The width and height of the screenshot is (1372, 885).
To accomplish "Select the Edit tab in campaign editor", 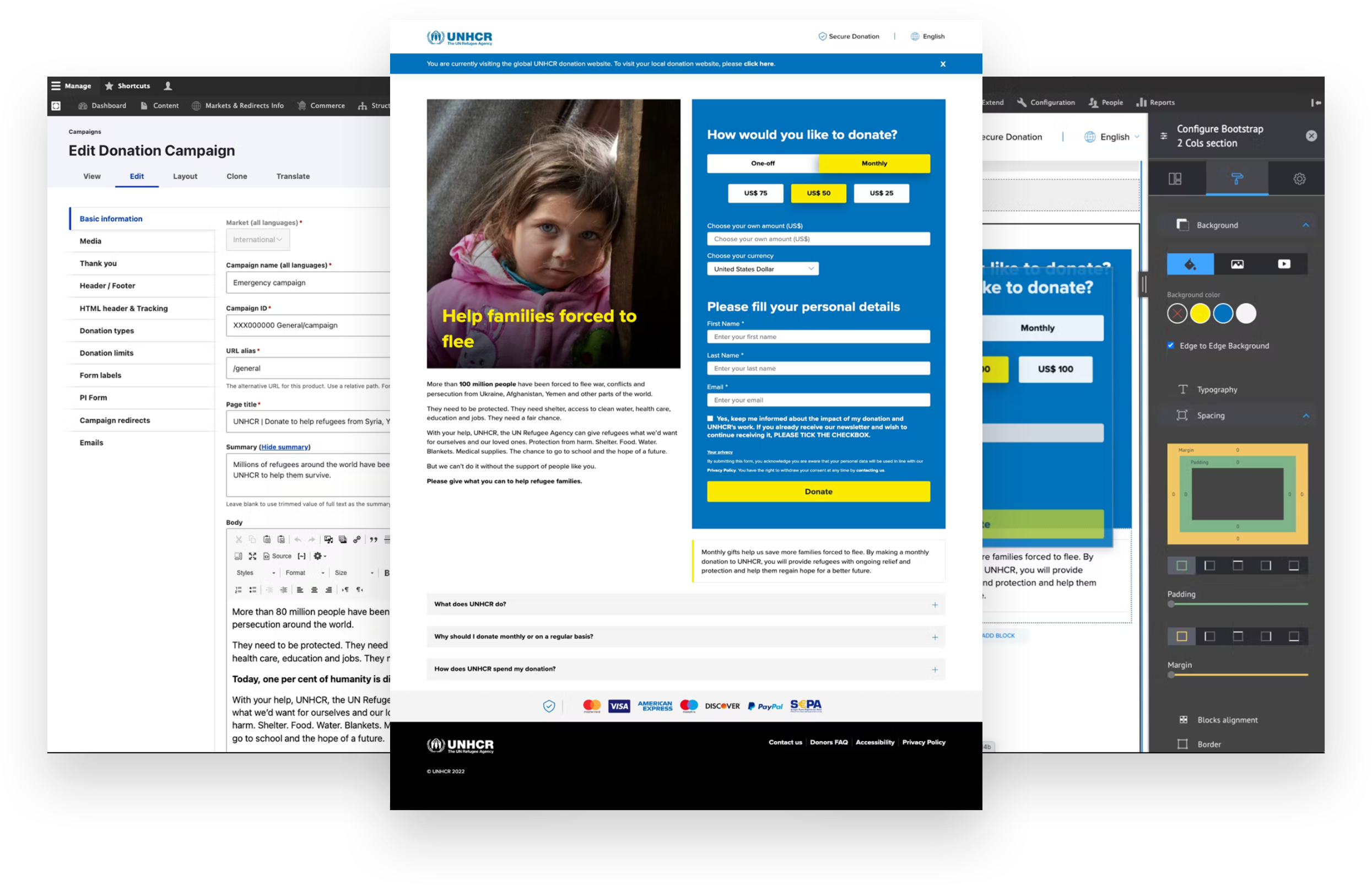I will pyautogui.click(x=137, y=177).
